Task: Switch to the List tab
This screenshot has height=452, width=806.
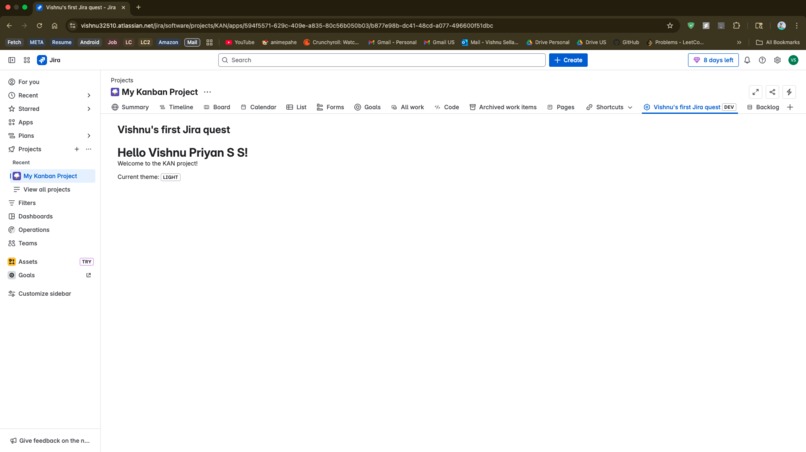Action: [296, 107]
